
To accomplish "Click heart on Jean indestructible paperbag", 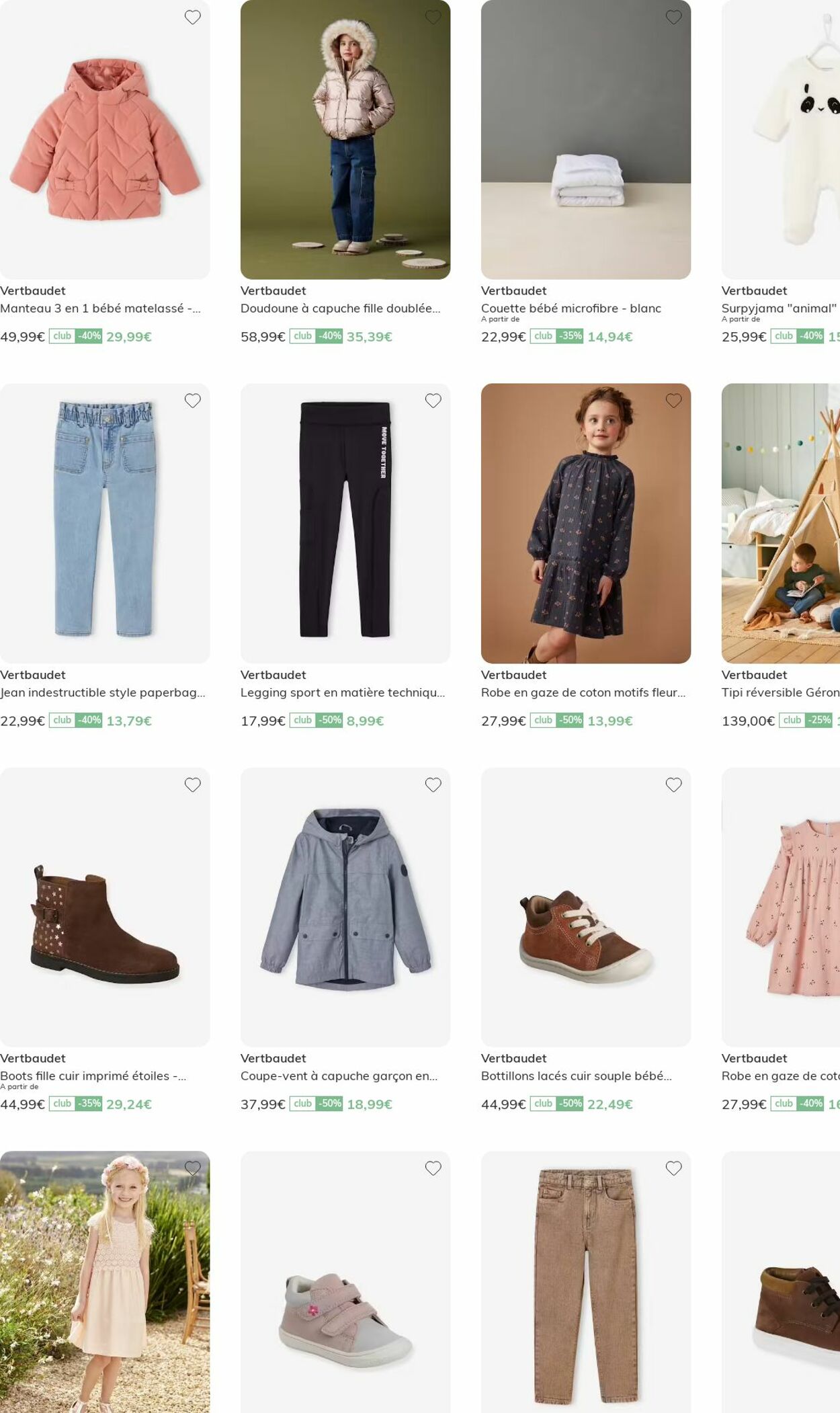I will (193, 401).
